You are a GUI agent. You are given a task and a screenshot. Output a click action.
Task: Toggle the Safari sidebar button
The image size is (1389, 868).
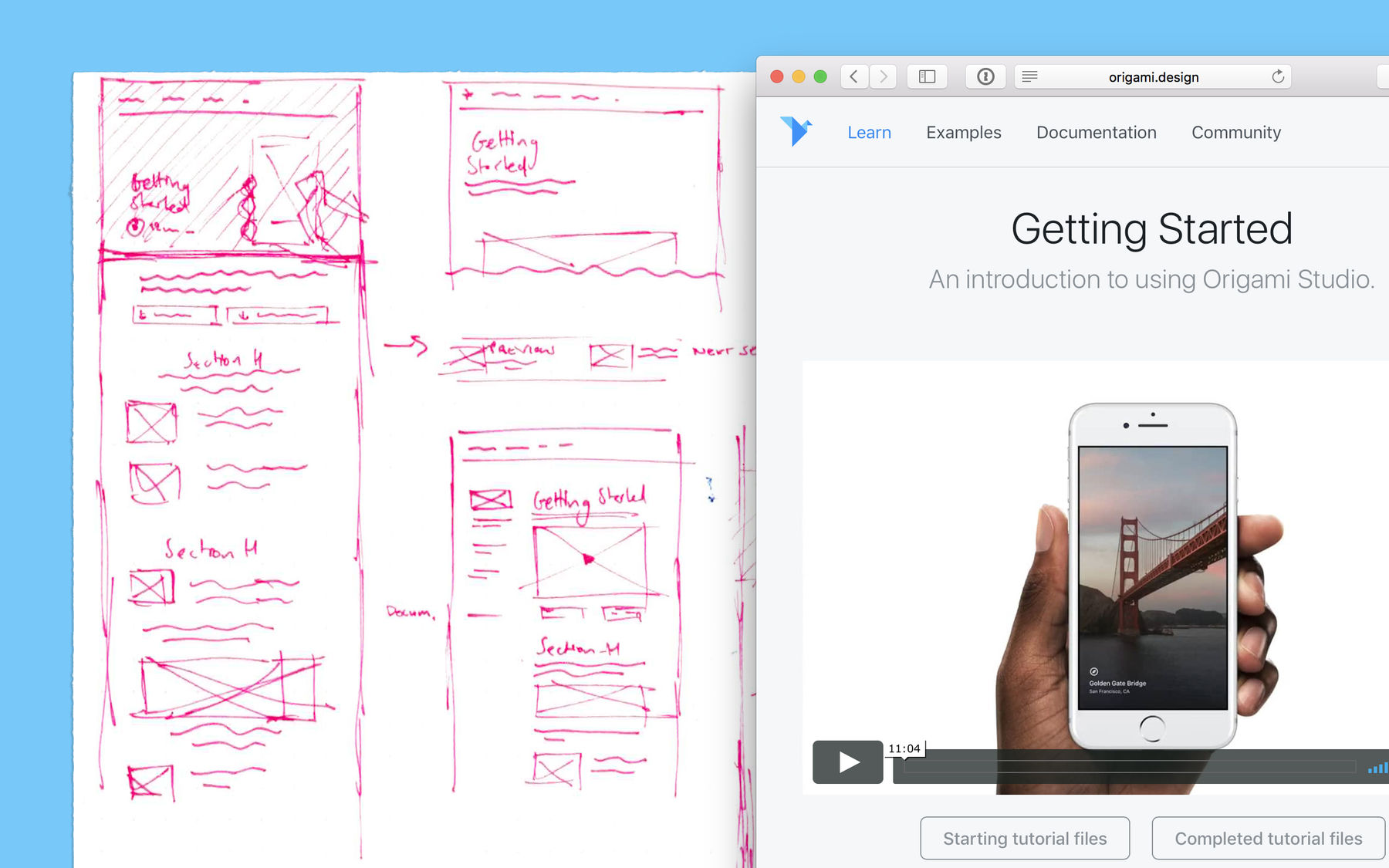[928, 76]
